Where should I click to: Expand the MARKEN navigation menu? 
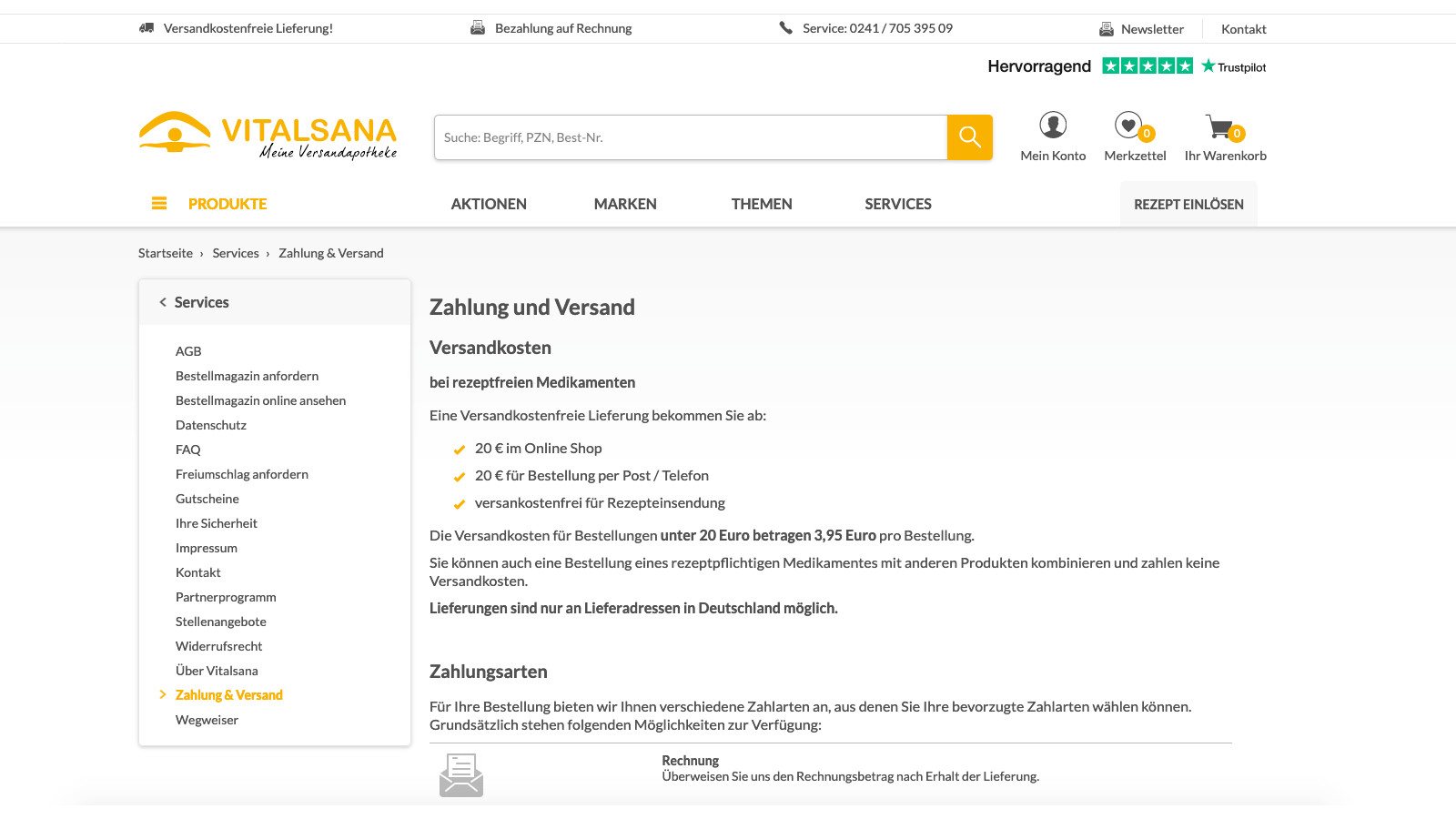(625, 204)
